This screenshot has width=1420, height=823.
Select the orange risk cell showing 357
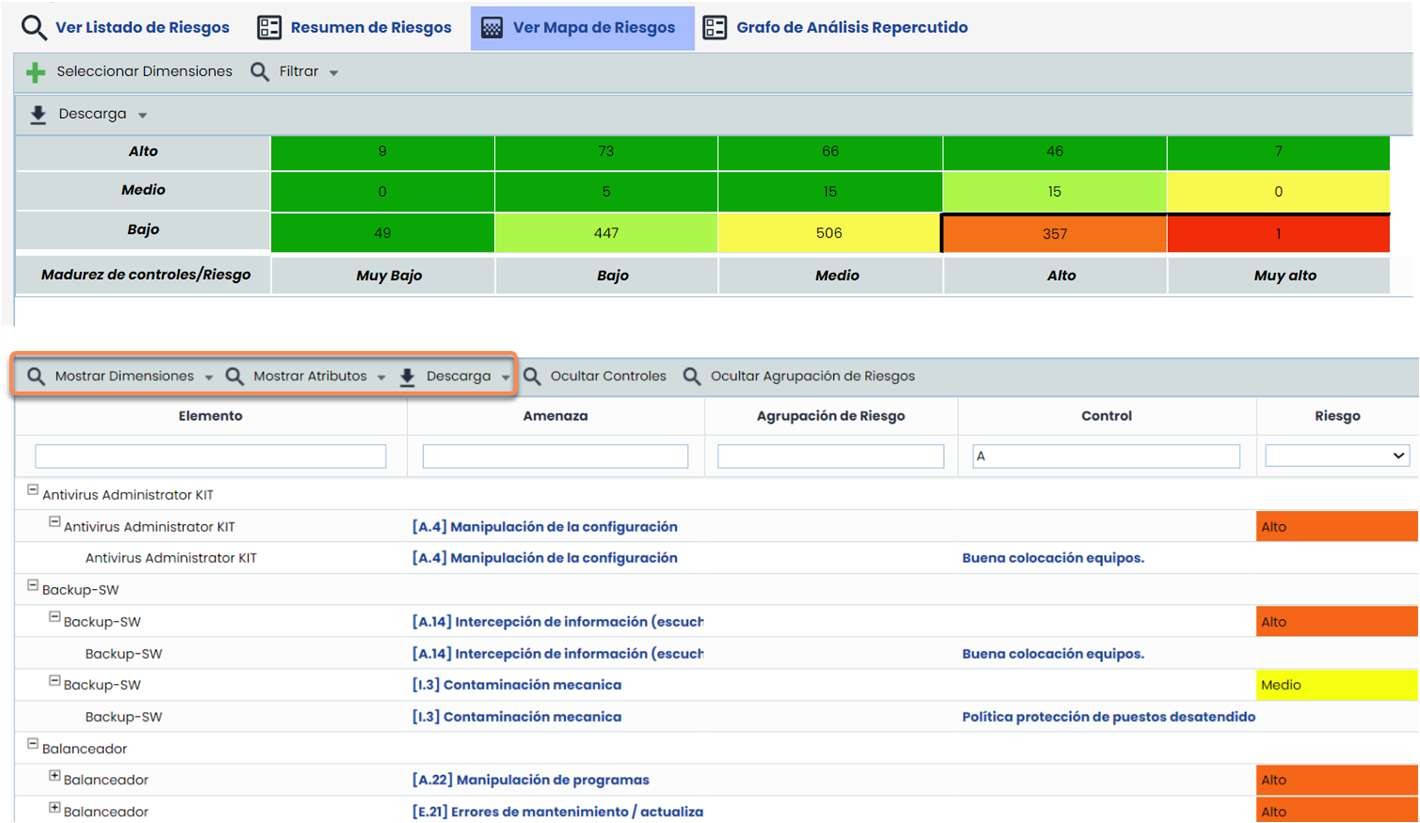1054,234
